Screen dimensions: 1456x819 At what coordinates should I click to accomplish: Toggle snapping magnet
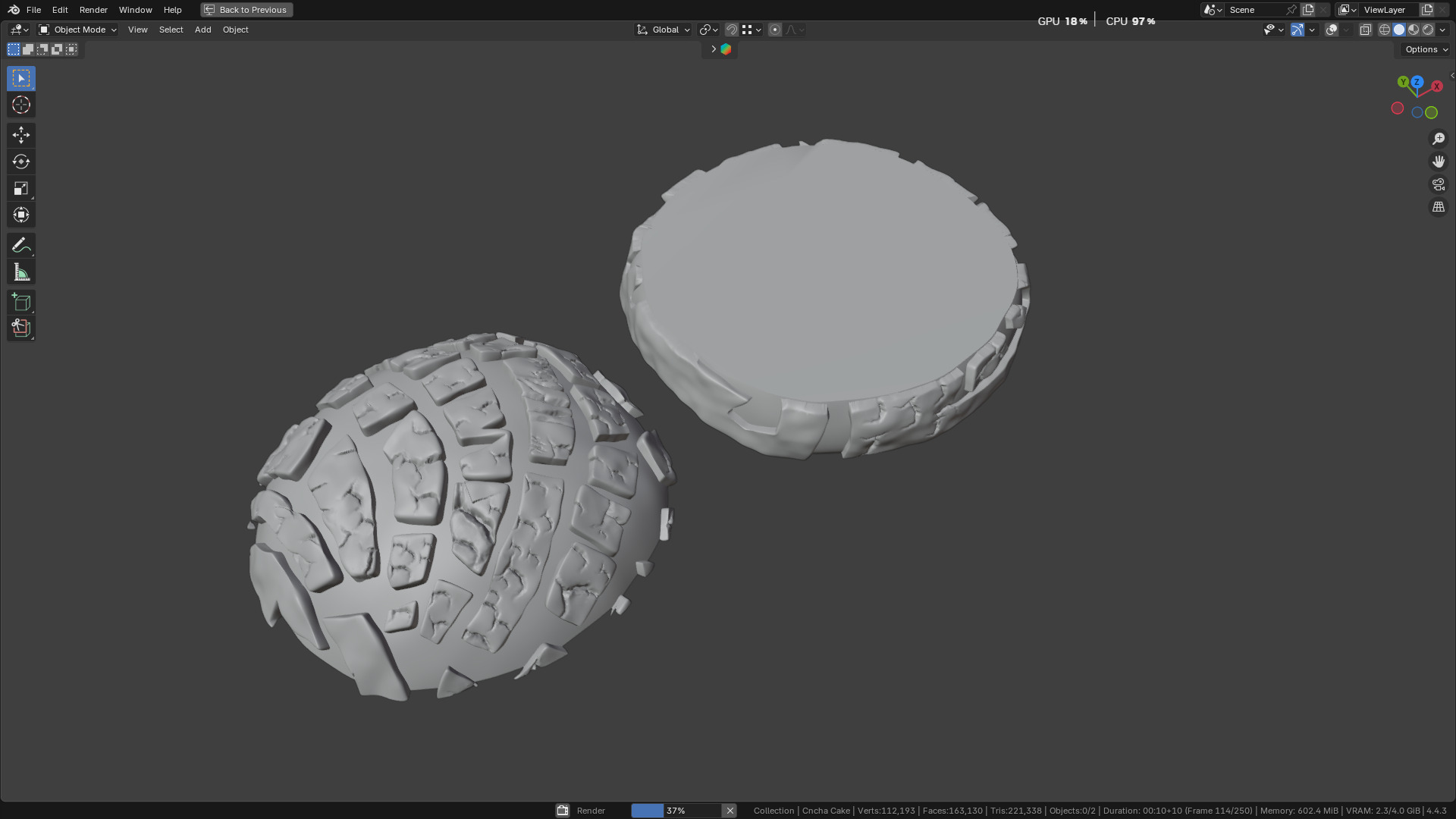(732, 30)
